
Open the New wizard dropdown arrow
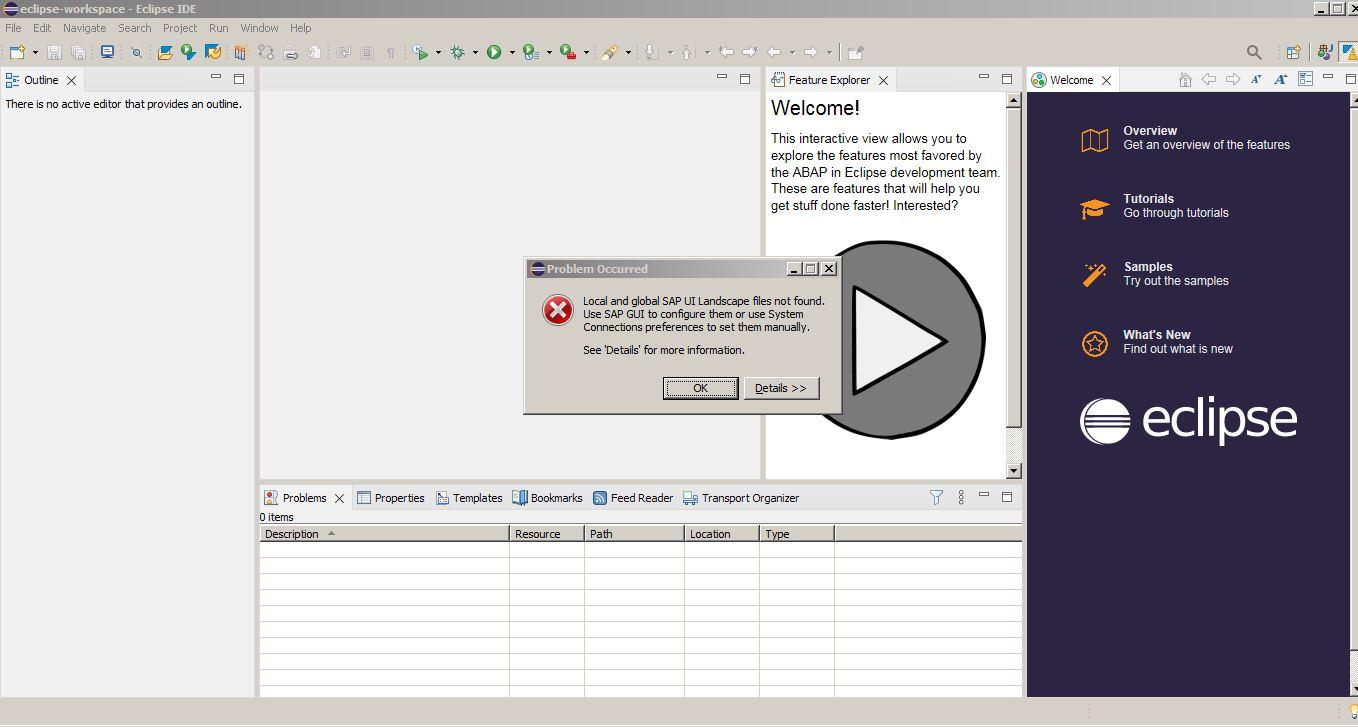pos(35,52)
